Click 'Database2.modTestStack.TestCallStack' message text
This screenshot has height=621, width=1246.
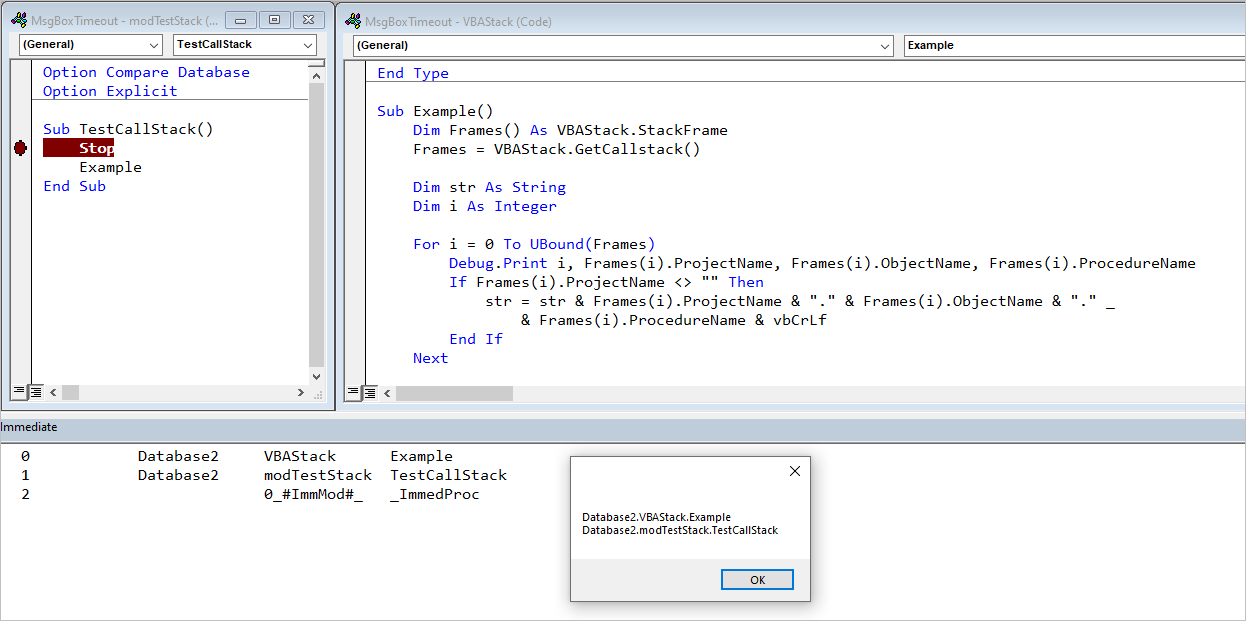[680, 530]
